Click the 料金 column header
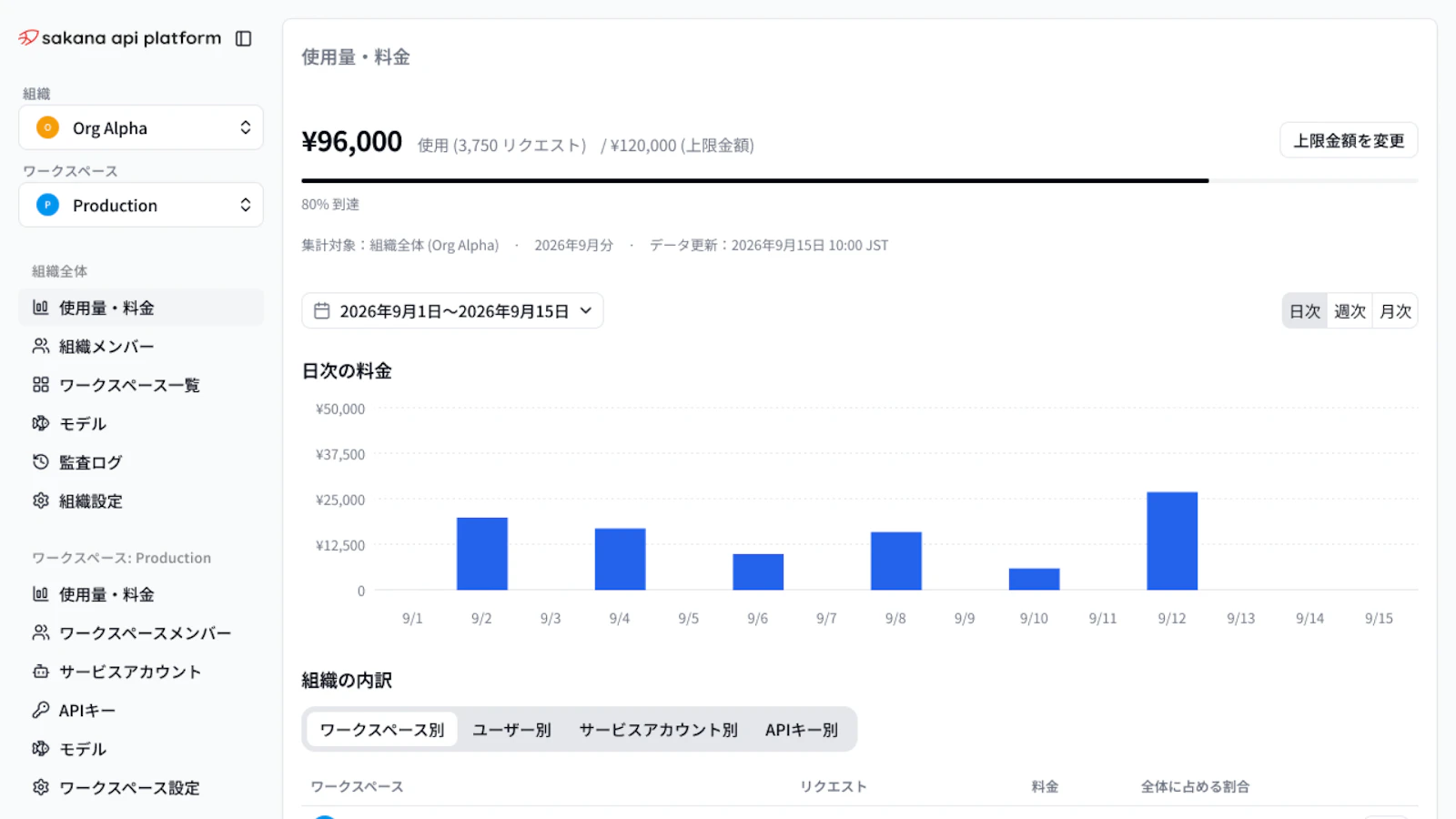 [x=1045, y=786]
